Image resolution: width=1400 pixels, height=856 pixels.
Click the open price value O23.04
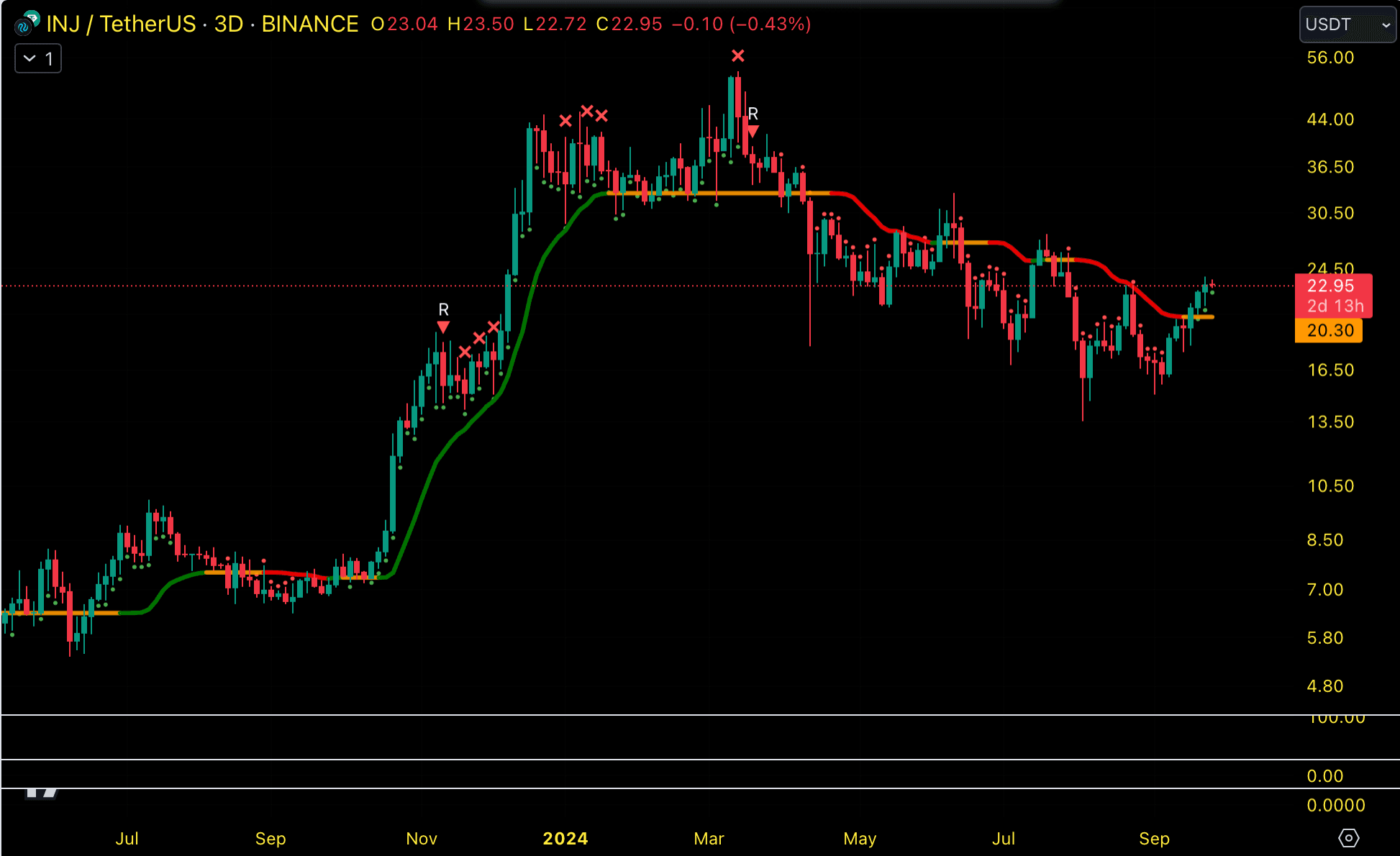click(404, 24)
